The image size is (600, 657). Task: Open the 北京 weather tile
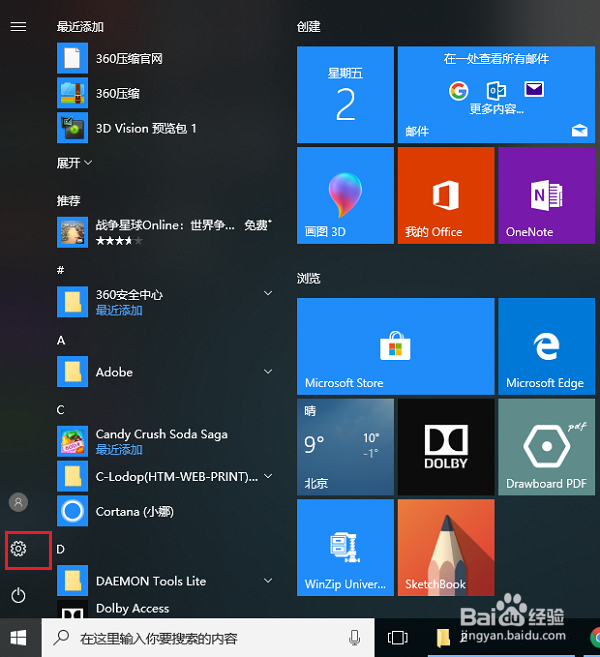pyautogui.click(x=345, y=447)
